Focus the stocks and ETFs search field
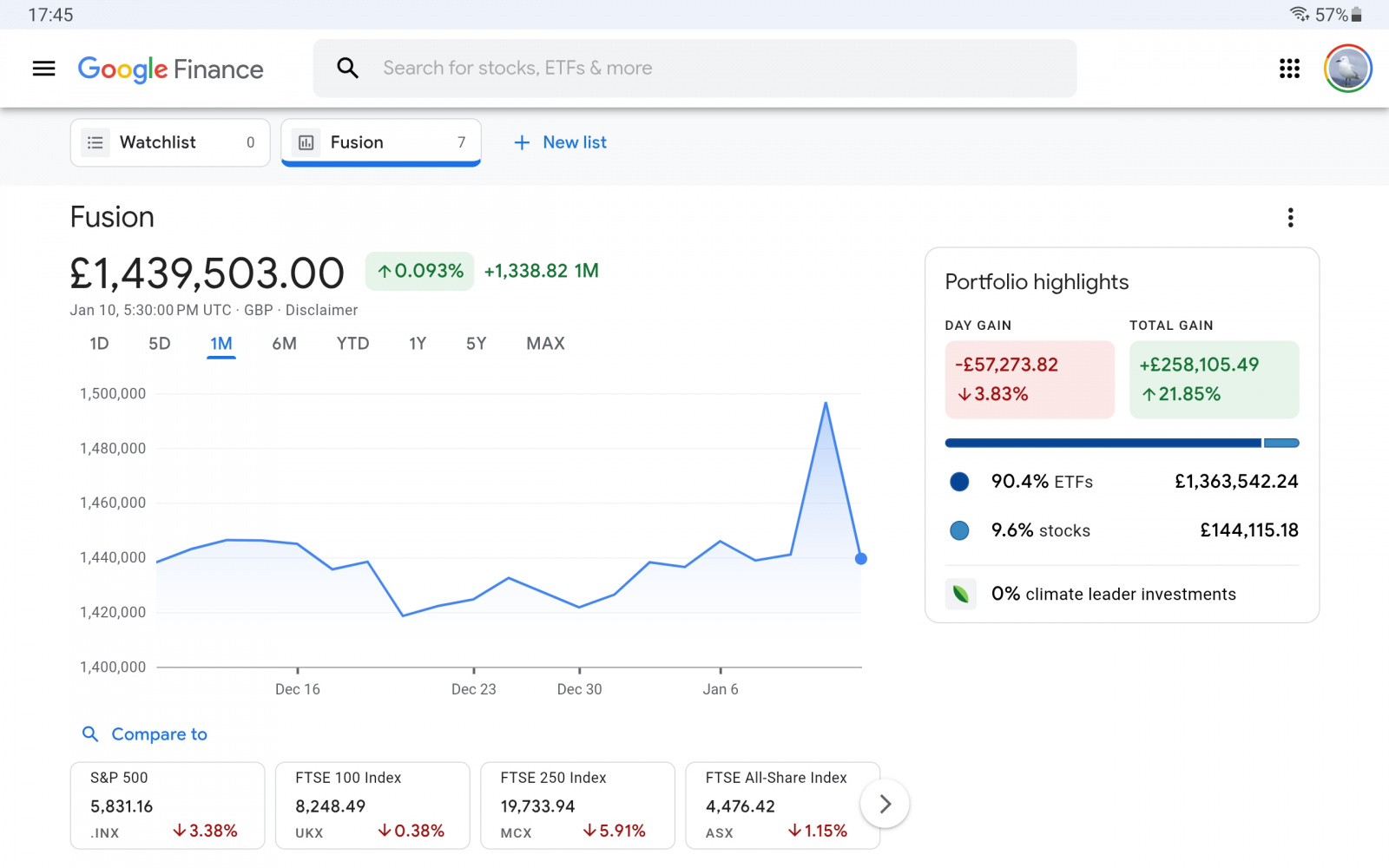The height and width of the screenshot is (868, 1389). (694, 68)
